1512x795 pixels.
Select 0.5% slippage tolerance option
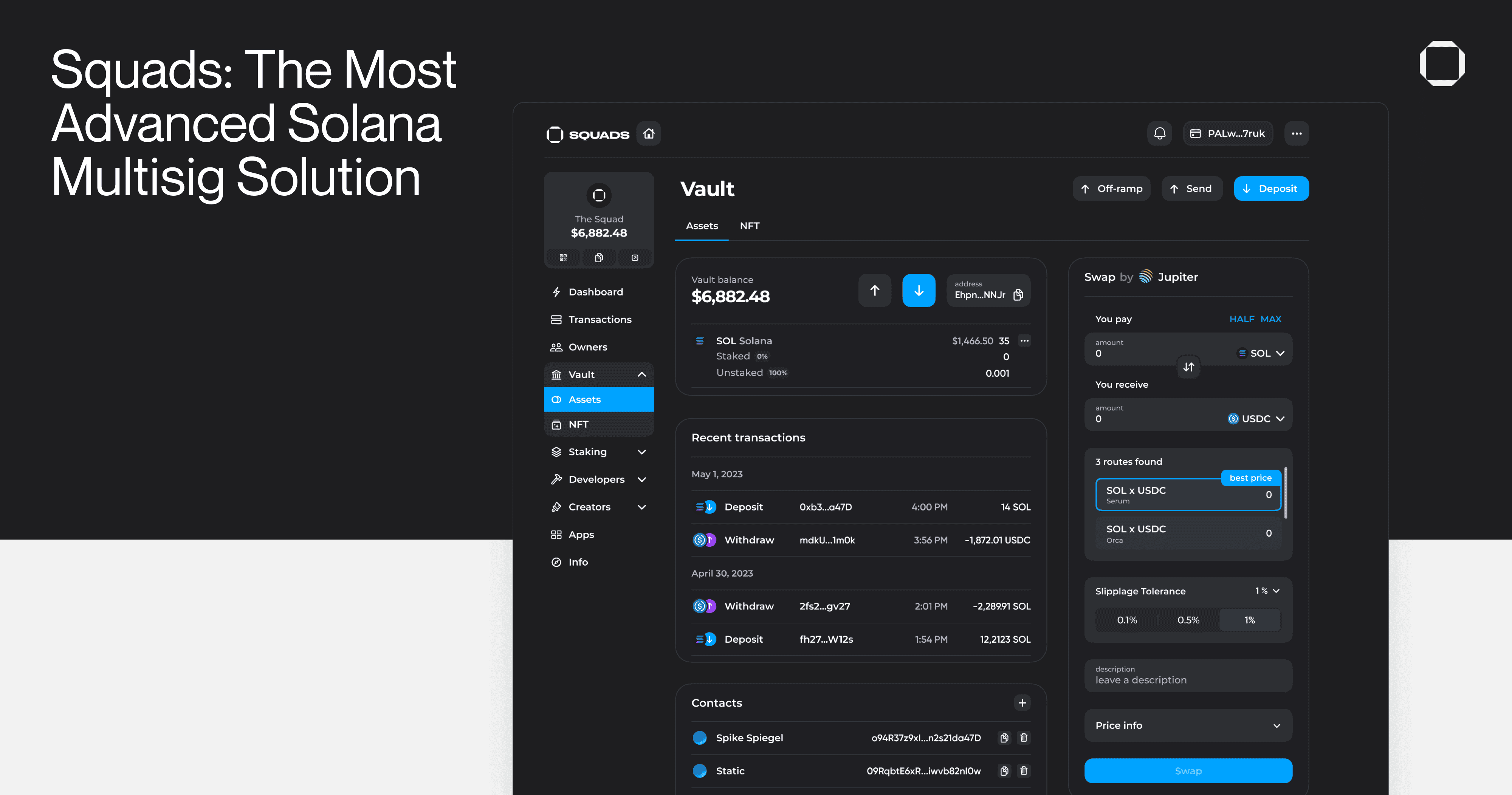pos(1188,620)
